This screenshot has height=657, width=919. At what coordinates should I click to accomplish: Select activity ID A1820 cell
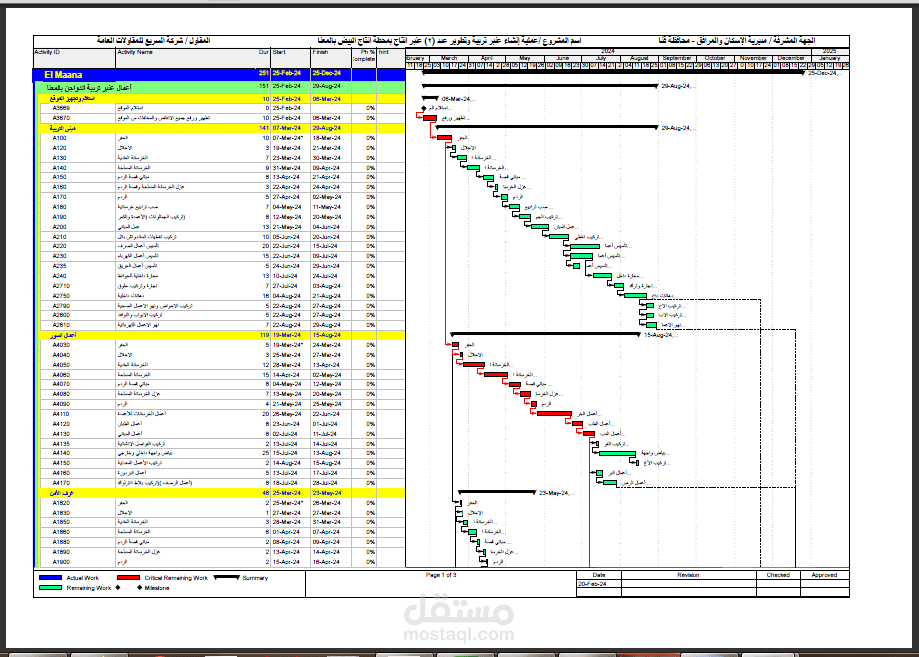pyautogui.click(x=61, y=503)
